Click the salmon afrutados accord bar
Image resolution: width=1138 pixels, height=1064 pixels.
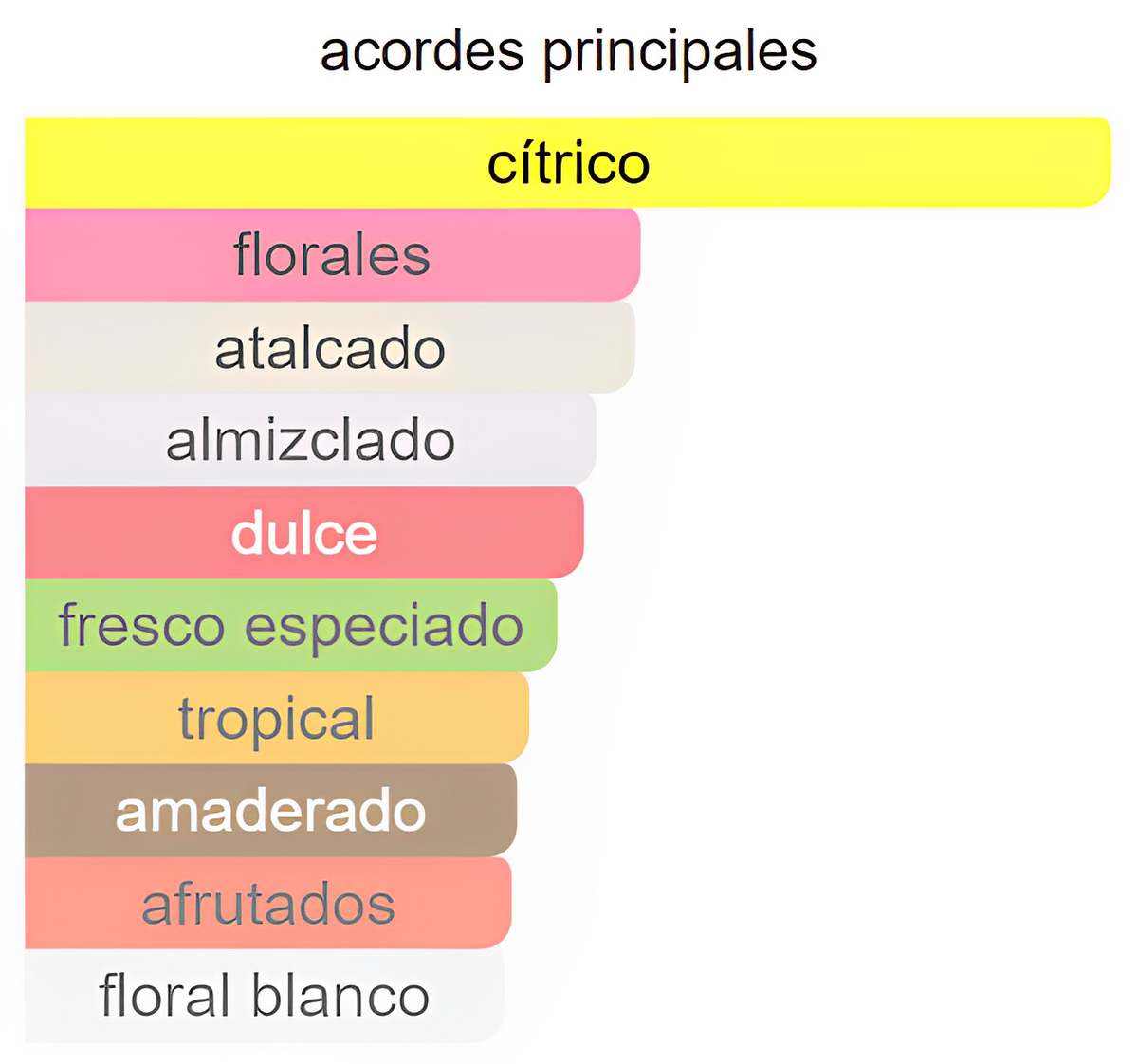(267, 904)
